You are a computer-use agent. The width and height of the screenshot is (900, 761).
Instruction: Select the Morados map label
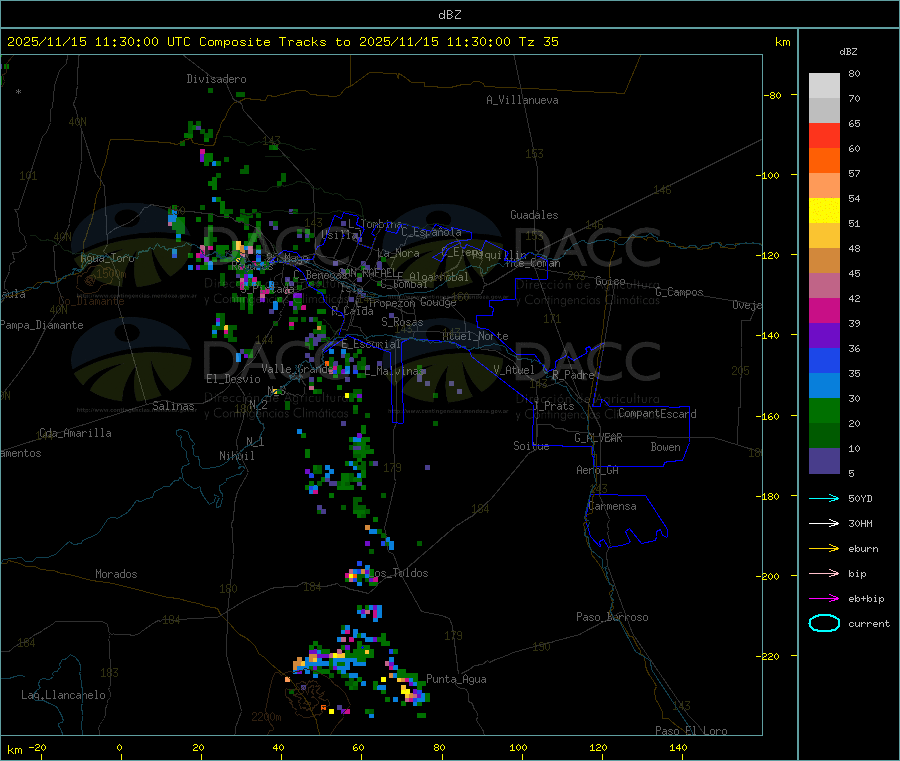click(116, 574)
